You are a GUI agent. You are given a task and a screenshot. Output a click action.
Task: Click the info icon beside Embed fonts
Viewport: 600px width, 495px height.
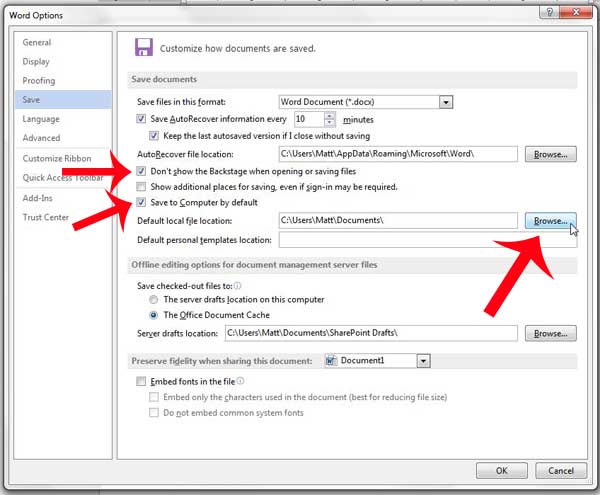[x=240, y=381]
